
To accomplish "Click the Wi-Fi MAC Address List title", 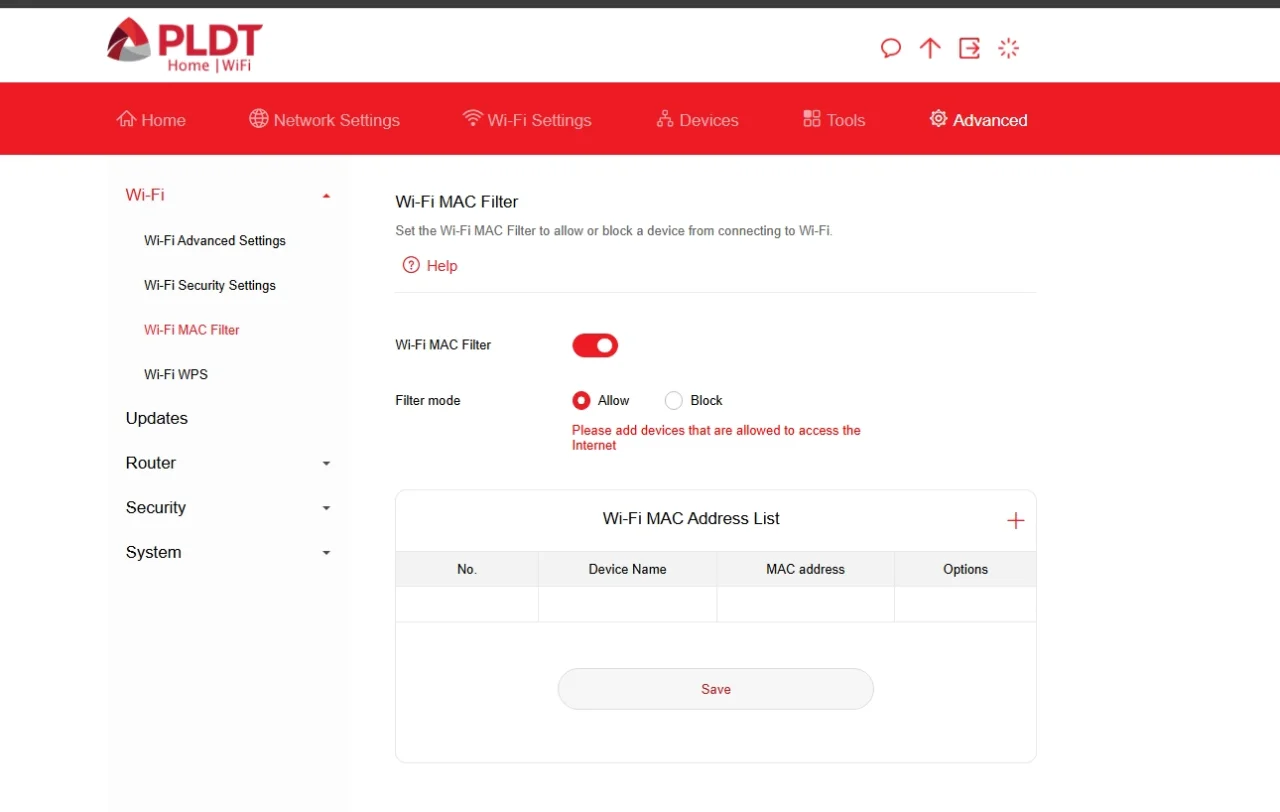I will (x=691, y=518).
